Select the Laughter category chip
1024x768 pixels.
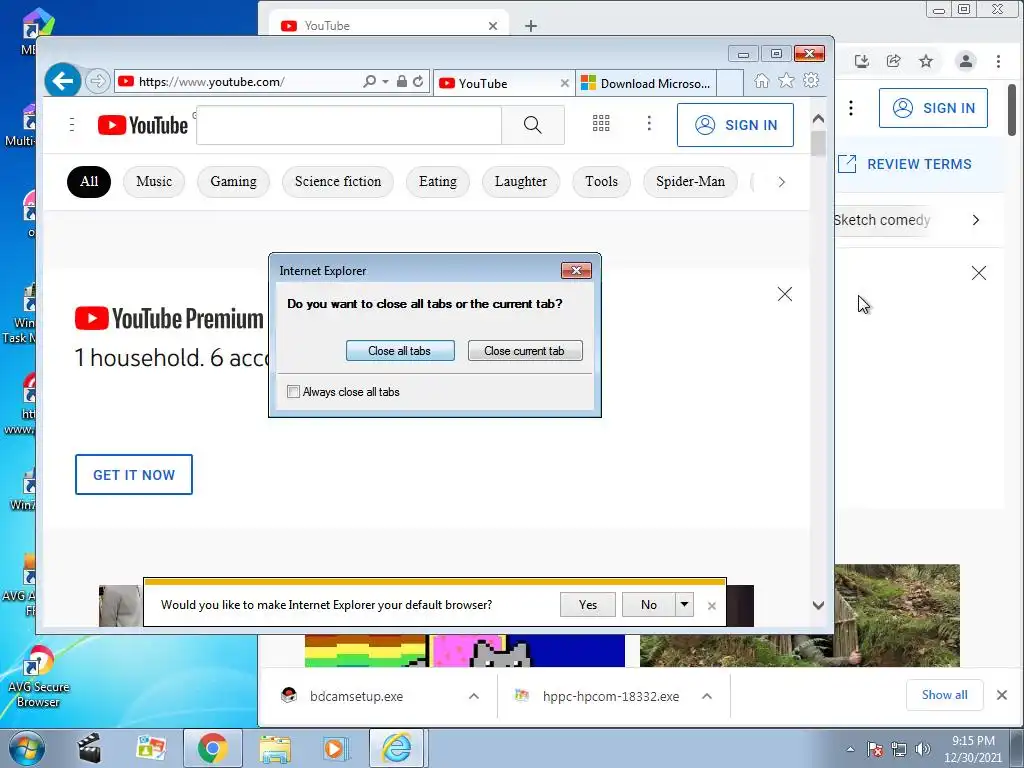[x=520, y=182]
